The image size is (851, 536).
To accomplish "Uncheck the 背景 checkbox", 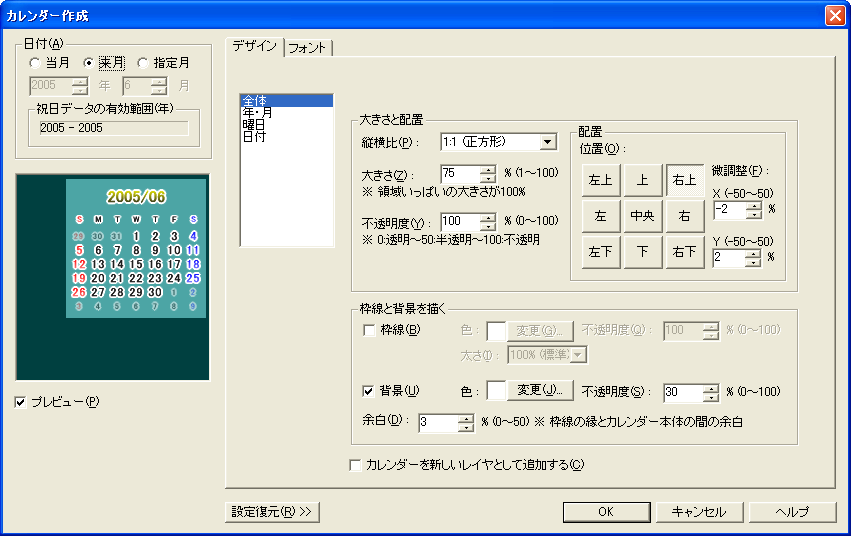I will click(x=370, y=390).
